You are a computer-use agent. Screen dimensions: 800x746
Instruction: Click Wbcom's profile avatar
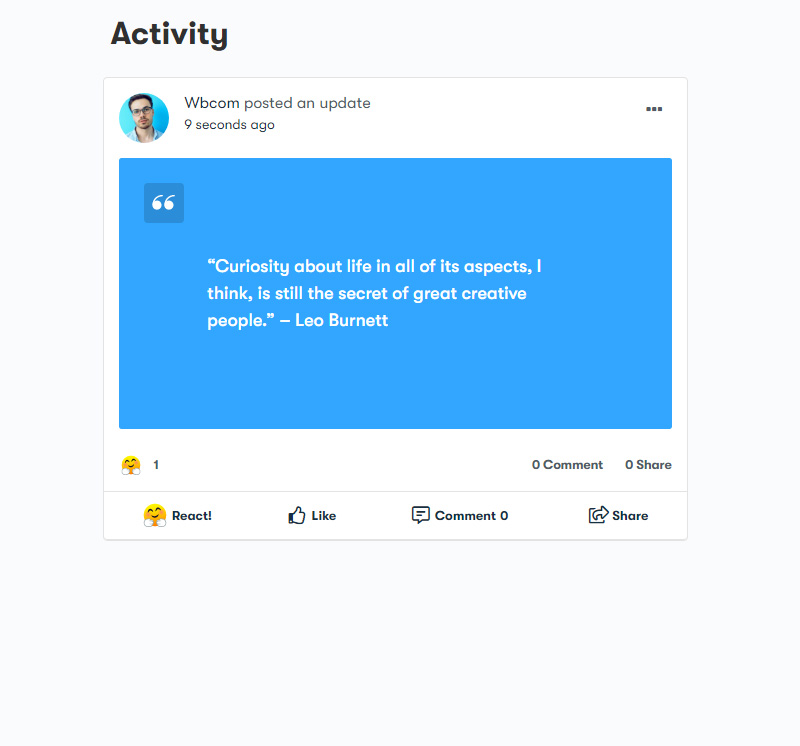(x=144, y=118)
